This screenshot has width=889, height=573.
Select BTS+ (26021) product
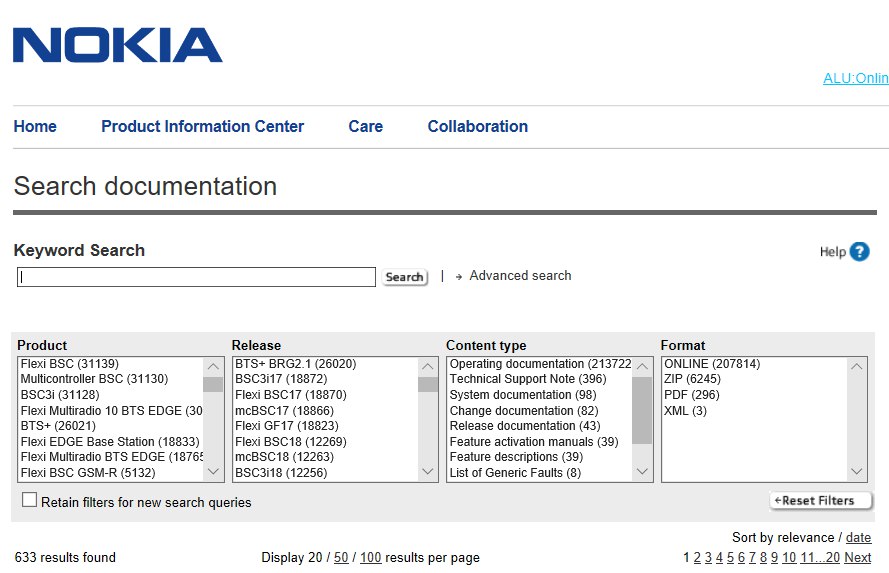58,426
